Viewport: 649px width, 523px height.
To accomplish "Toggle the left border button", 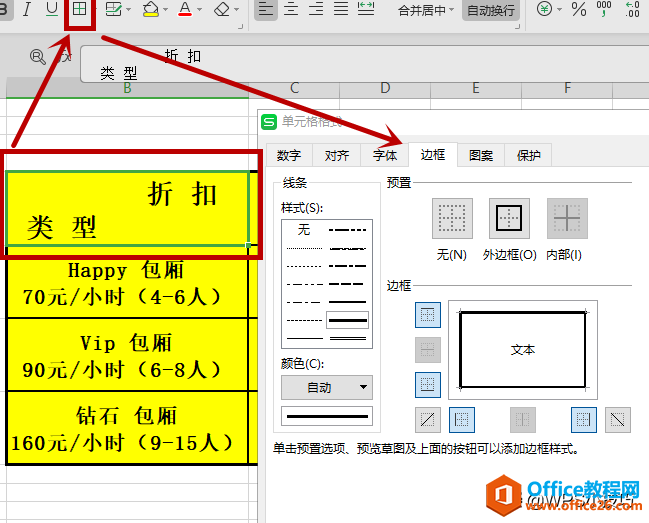I will point(462,420).
